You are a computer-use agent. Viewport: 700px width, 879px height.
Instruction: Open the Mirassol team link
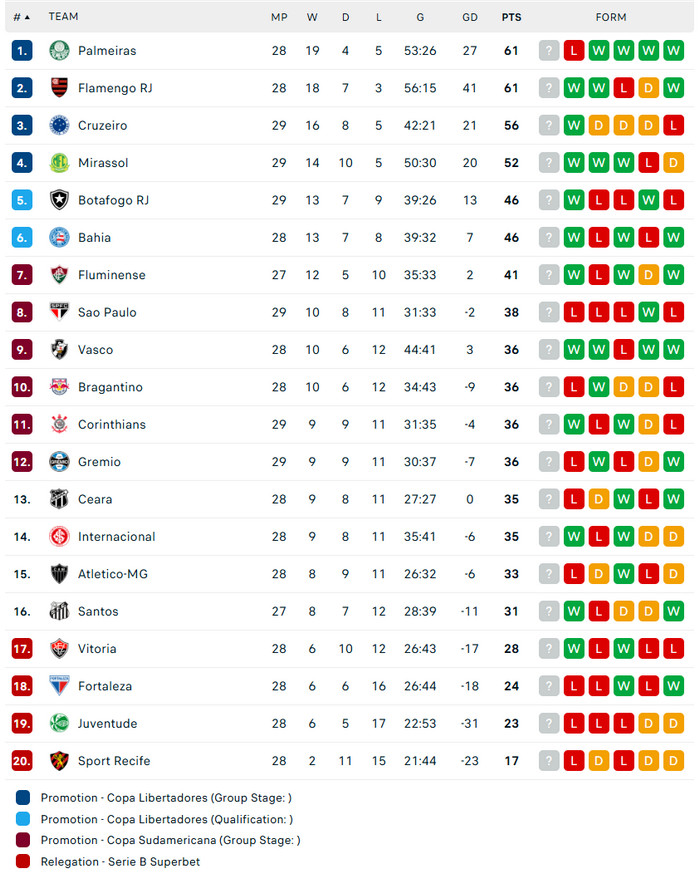pos(103,163)
